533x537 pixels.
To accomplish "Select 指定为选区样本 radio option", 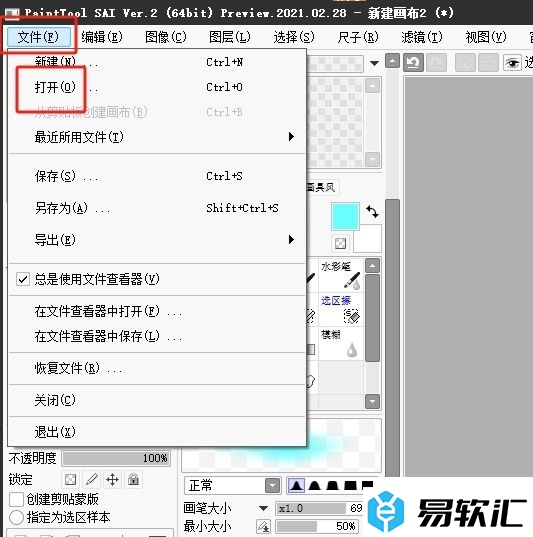I will (16, 517).
